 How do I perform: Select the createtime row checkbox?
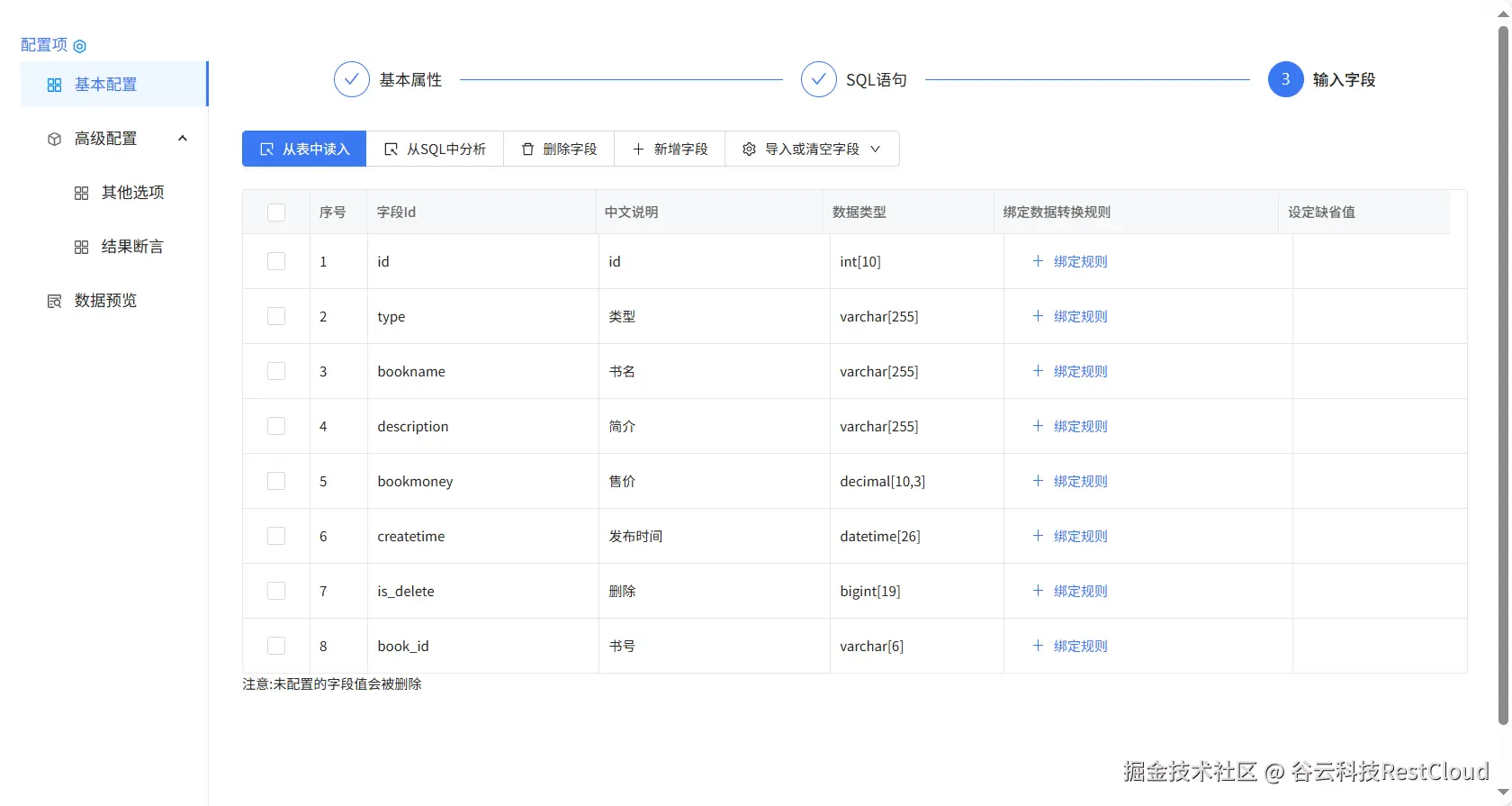[276, 536]
